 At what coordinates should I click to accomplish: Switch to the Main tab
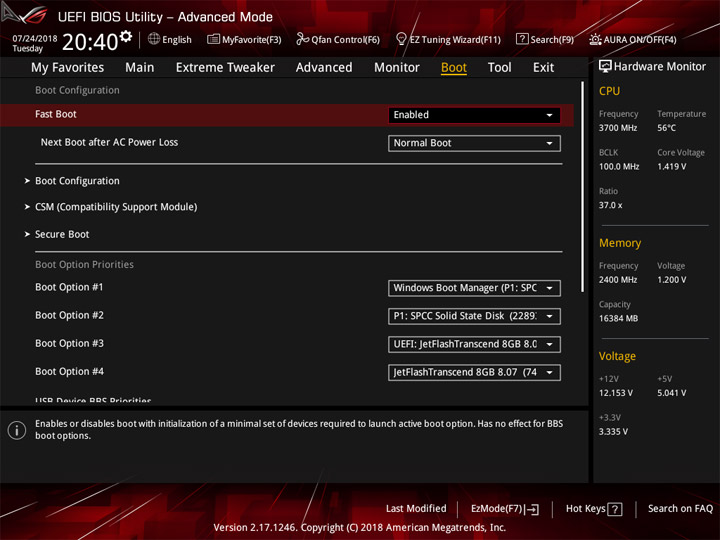pos(140,68)
